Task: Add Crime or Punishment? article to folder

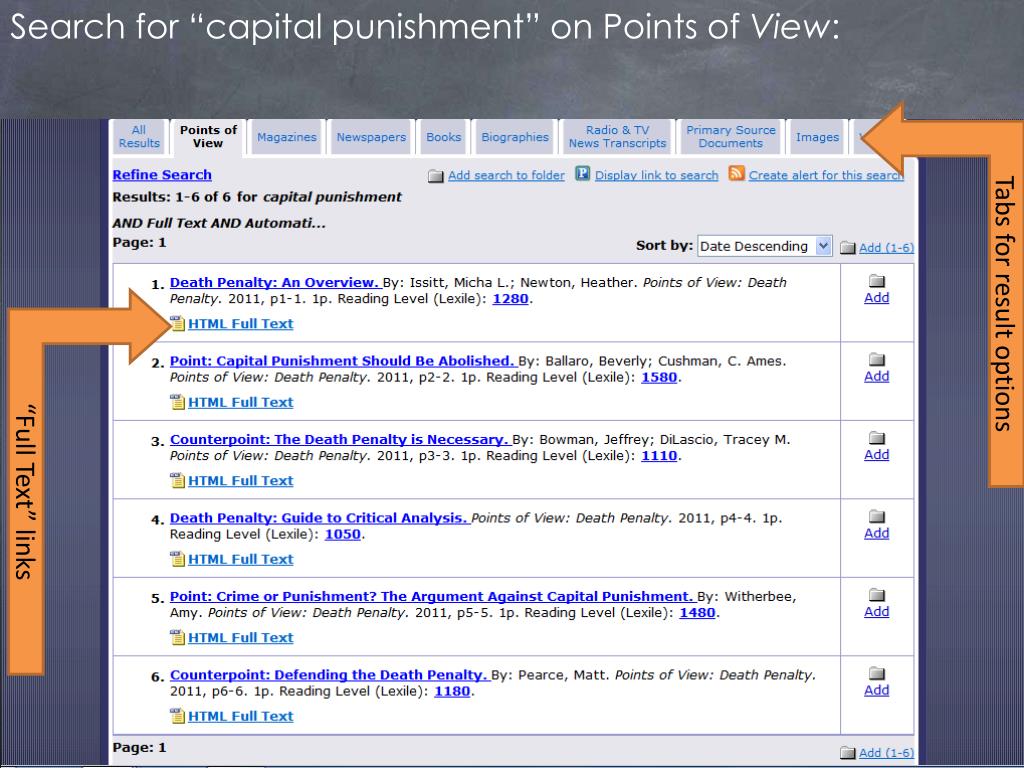Action: click(876, 611)
